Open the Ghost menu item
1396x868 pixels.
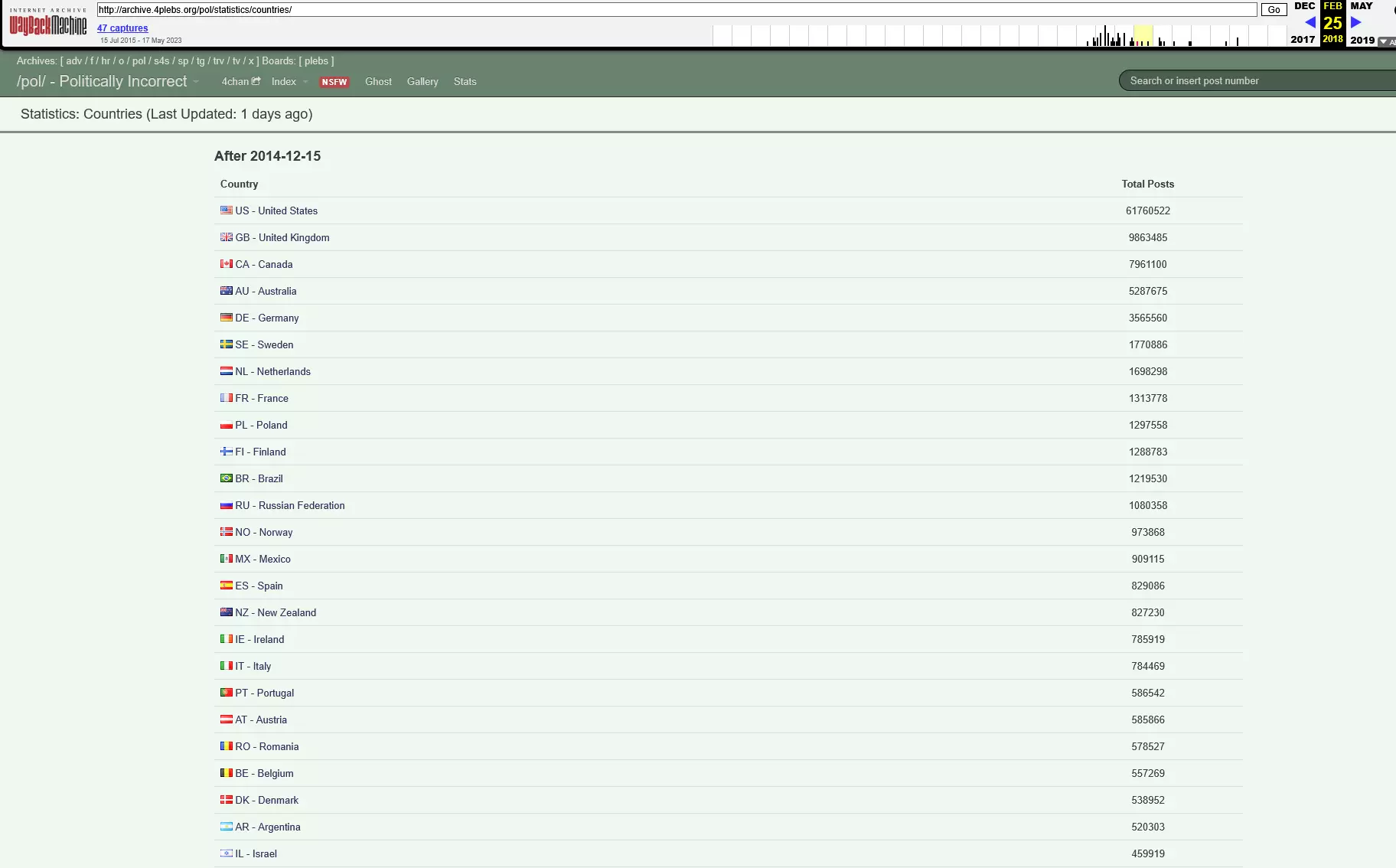(378, 81)
